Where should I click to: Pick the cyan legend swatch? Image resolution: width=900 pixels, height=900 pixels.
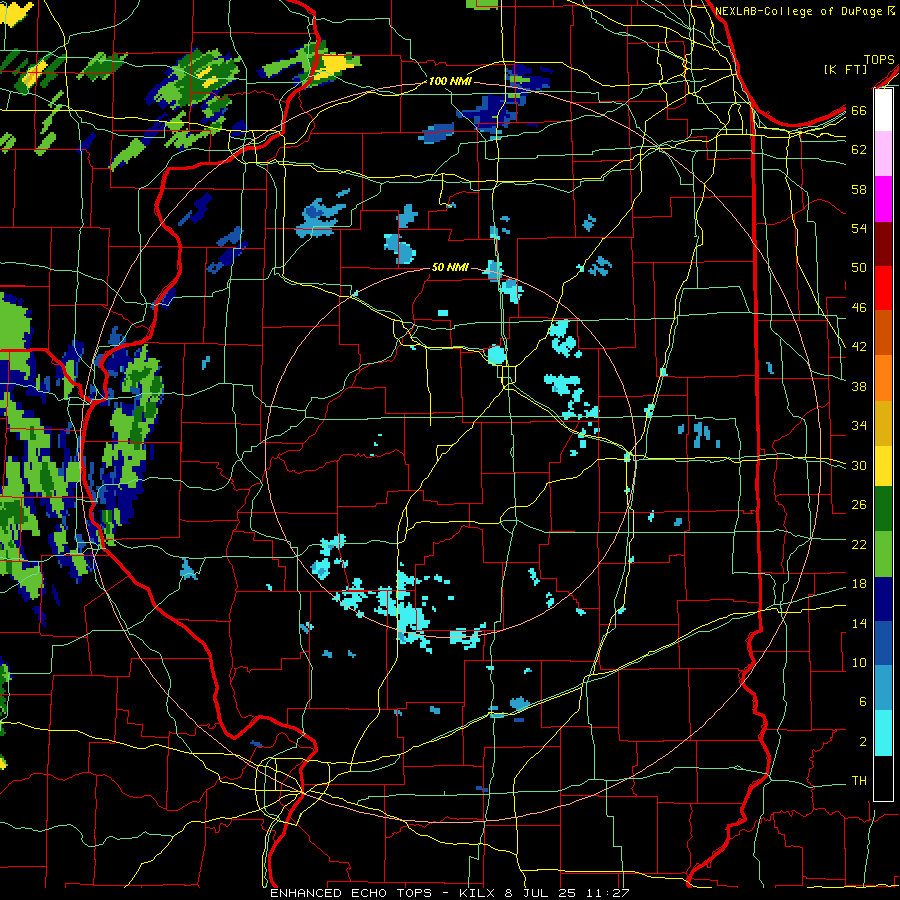pos(883,733)
